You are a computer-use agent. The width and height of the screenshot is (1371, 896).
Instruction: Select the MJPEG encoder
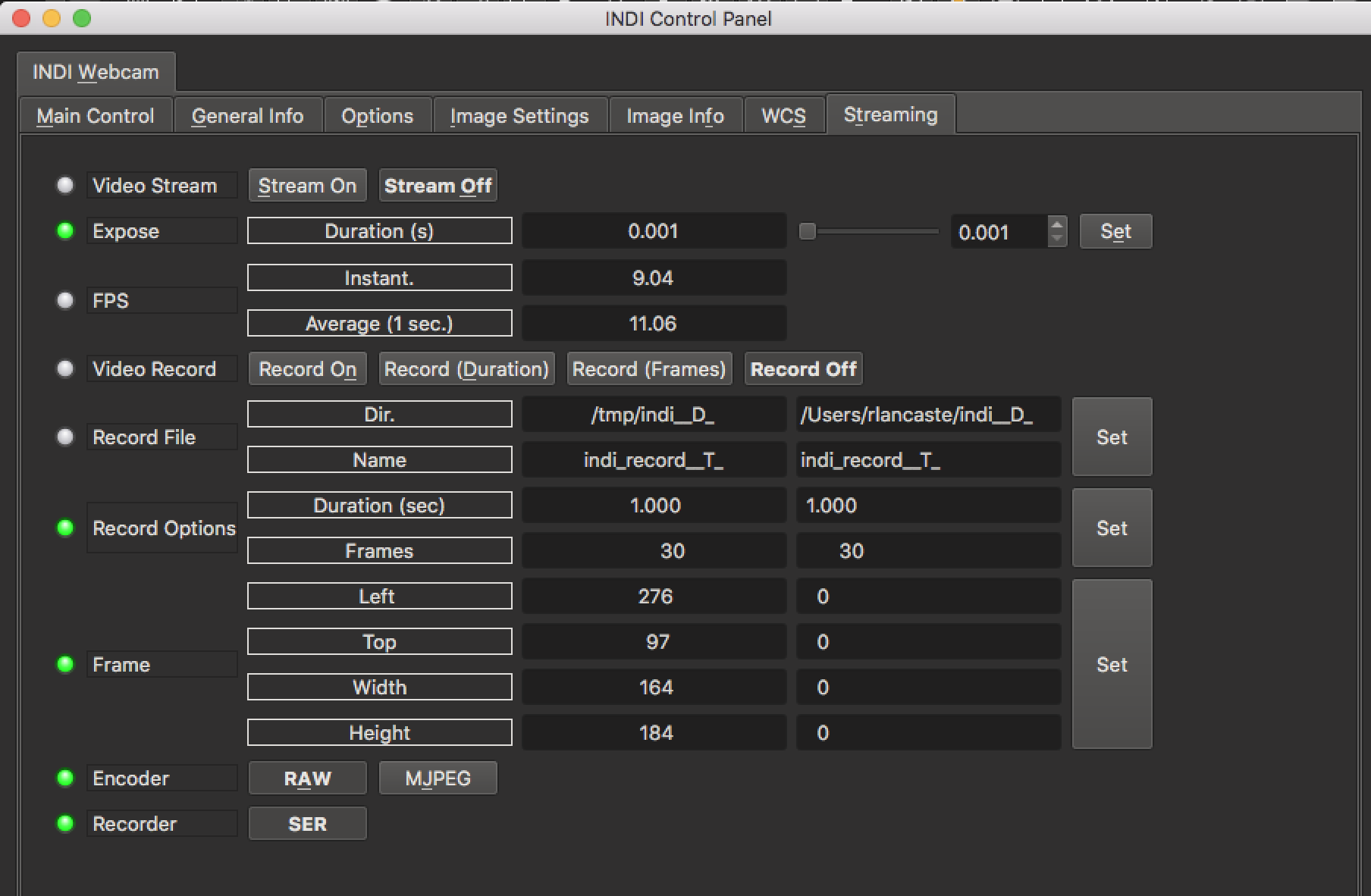tap(438, 779)
